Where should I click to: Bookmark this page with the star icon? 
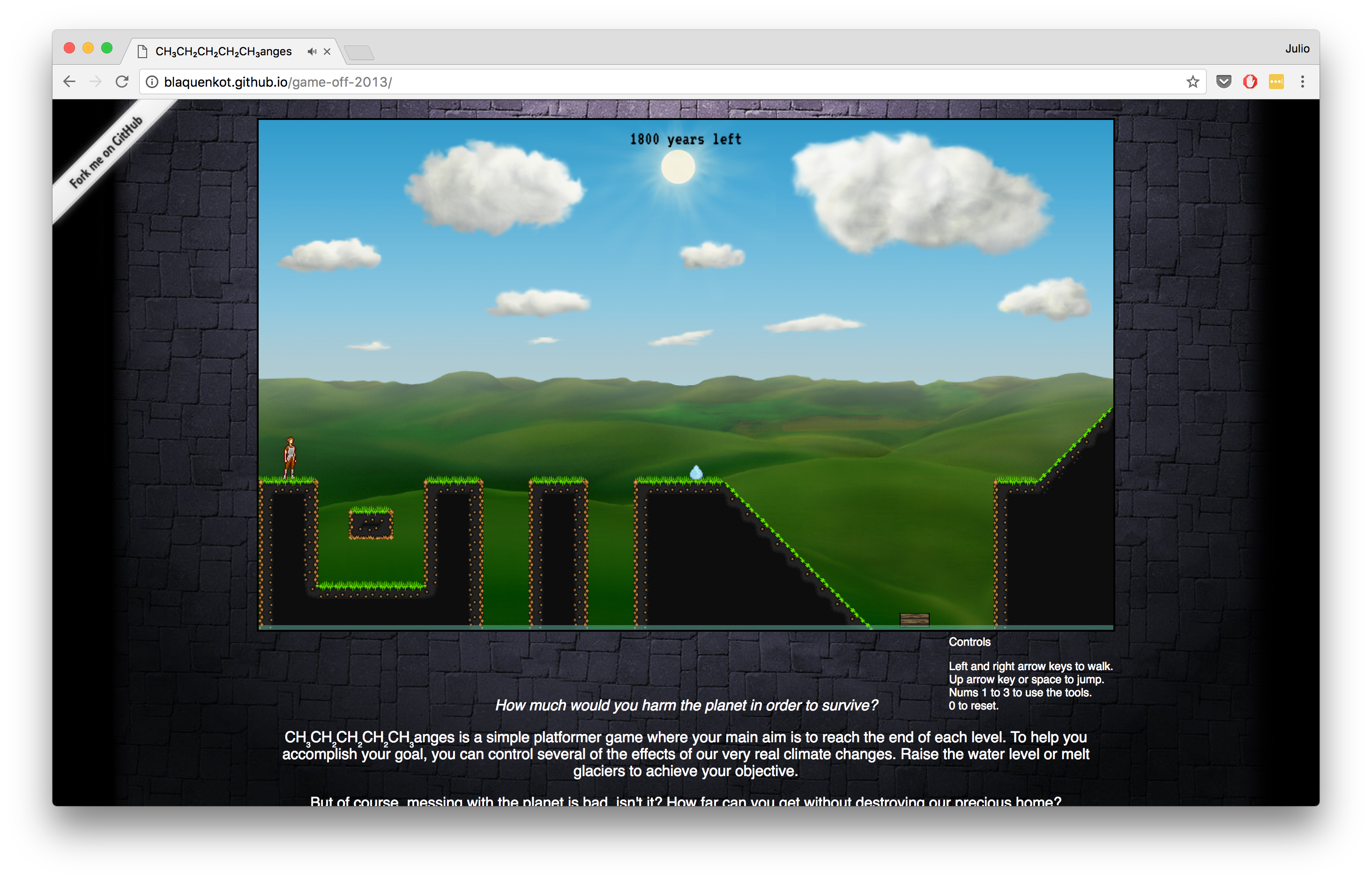[1193, 82]
